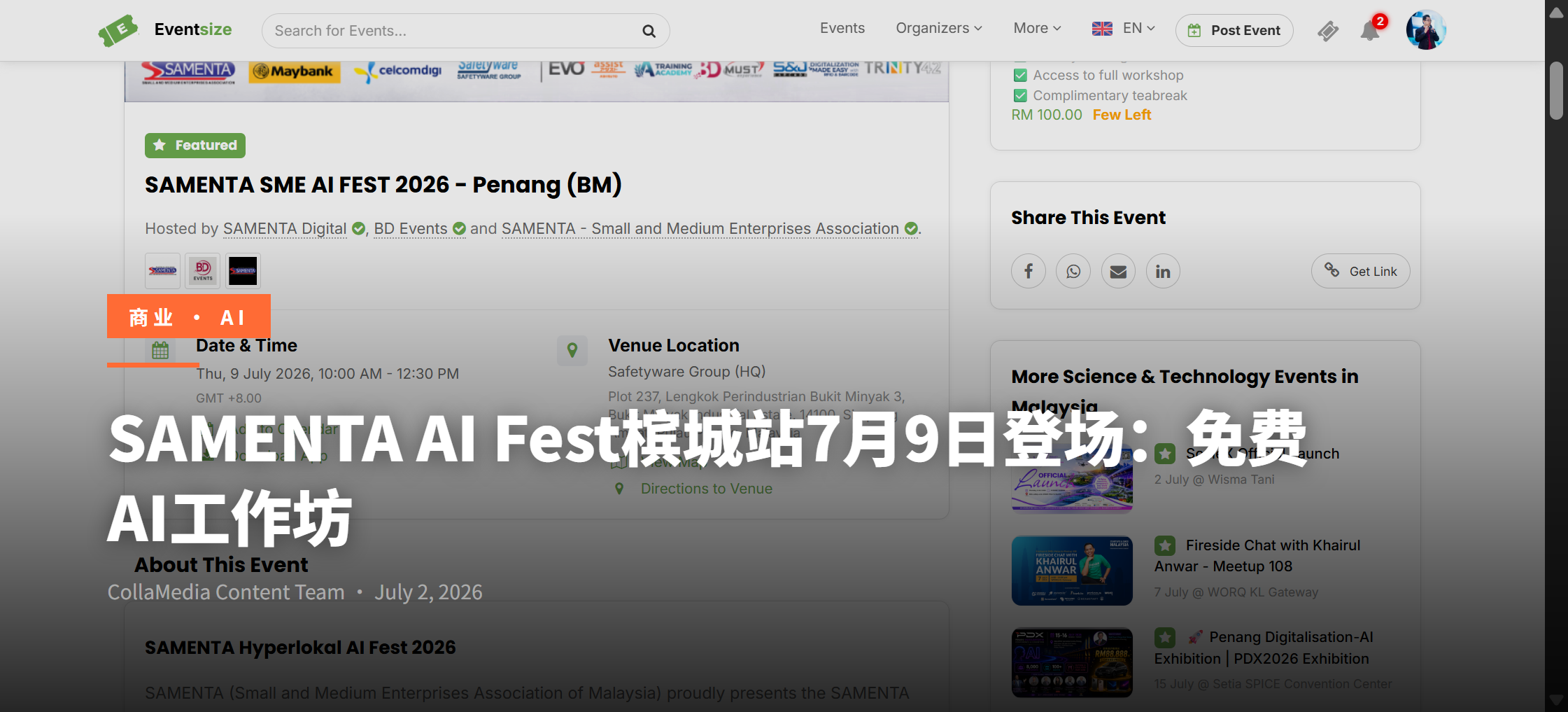The height and width of the screenshot is (712, 1568).
Task: Open the Official Launch event thumbnail
Action: coord(1072,479)
